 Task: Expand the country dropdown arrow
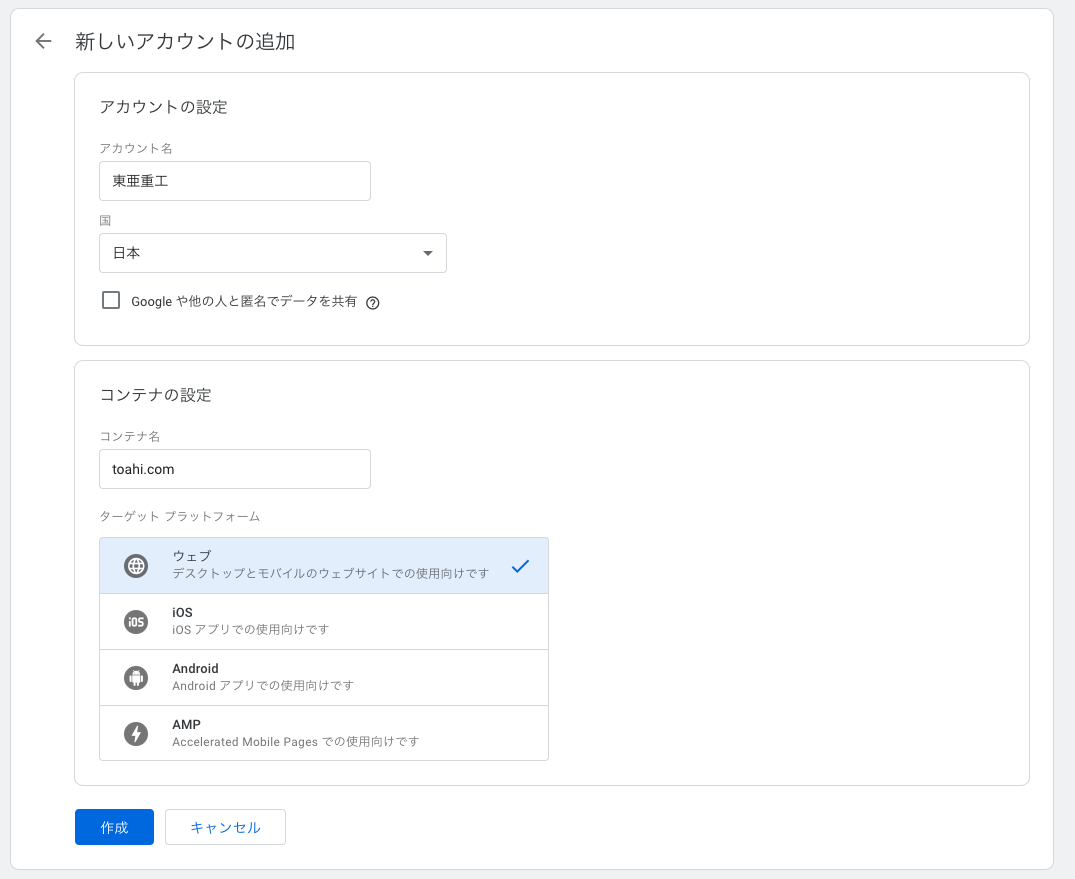tap(428, 253)
